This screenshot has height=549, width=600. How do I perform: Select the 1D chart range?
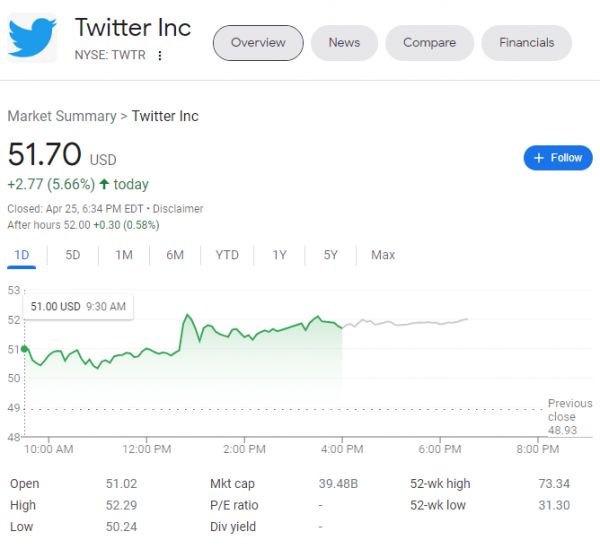point(22,255)
